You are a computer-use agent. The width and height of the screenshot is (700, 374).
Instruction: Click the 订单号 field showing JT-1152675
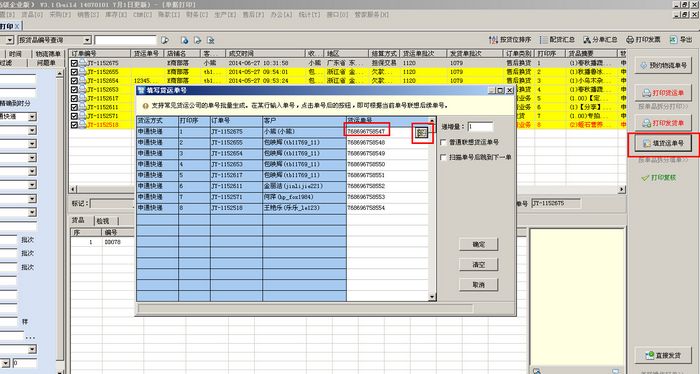[556, 204]
